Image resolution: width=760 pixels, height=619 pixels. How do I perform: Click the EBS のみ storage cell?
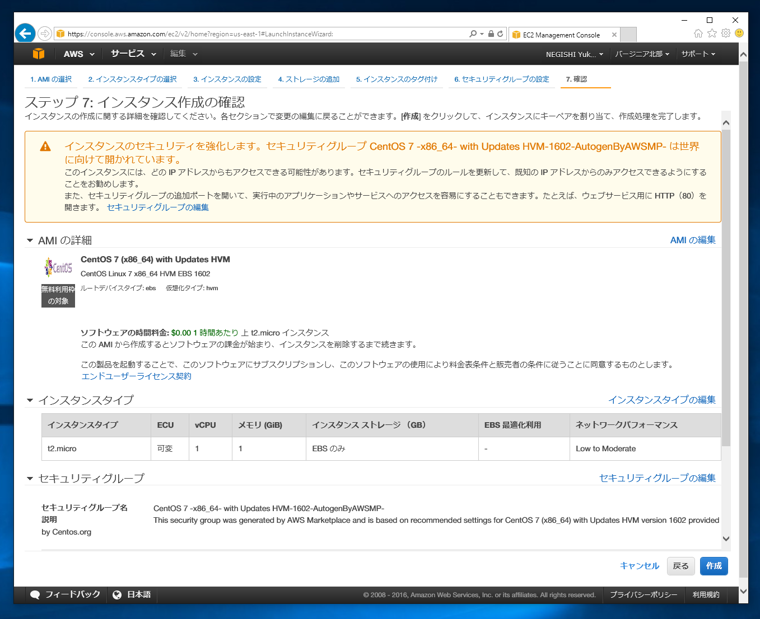(392, 449)
